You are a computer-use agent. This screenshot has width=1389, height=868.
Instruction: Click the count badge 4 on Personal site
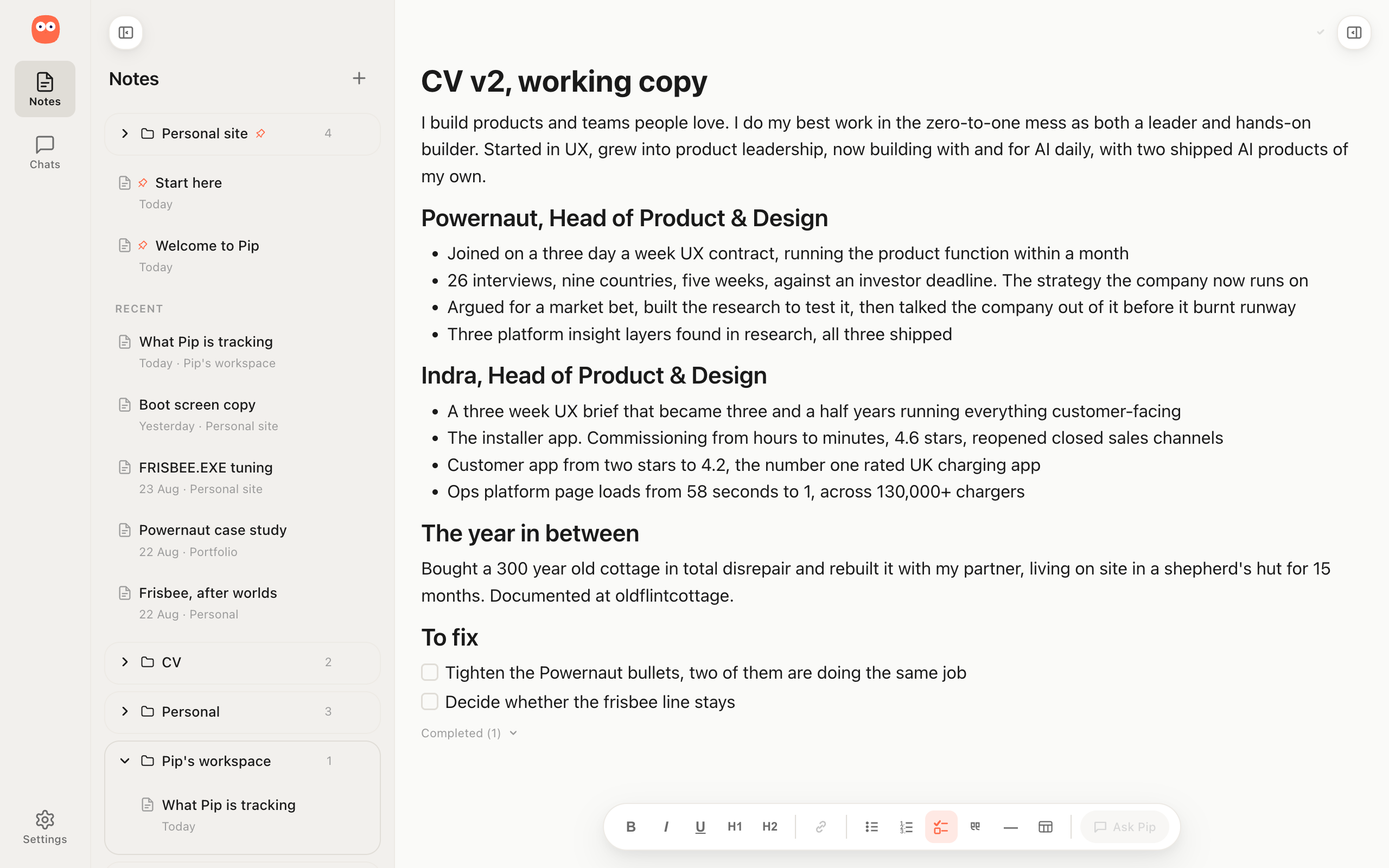tap(328, 133)
